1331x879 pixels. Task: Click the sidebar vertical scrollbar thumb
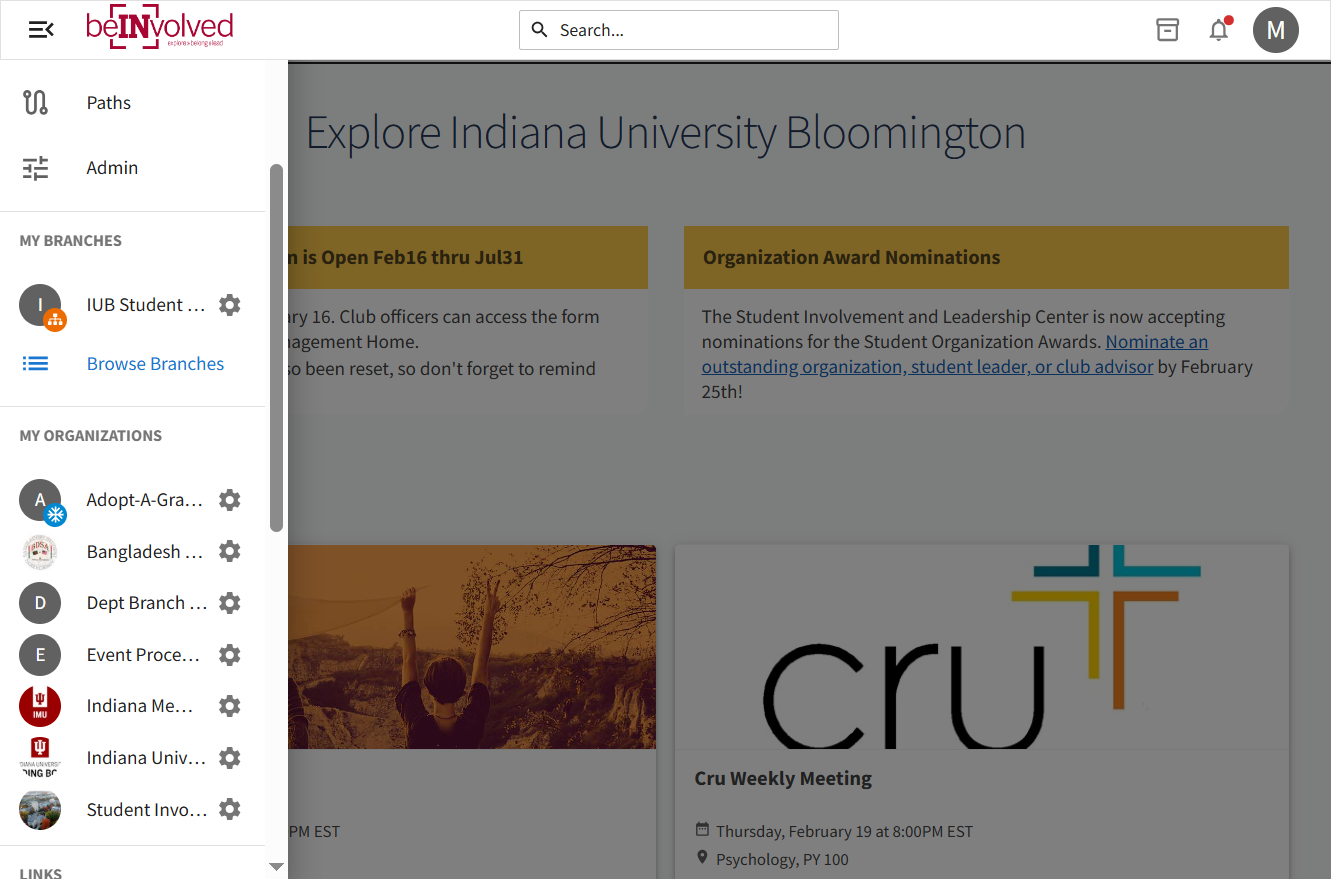[277, 348]
